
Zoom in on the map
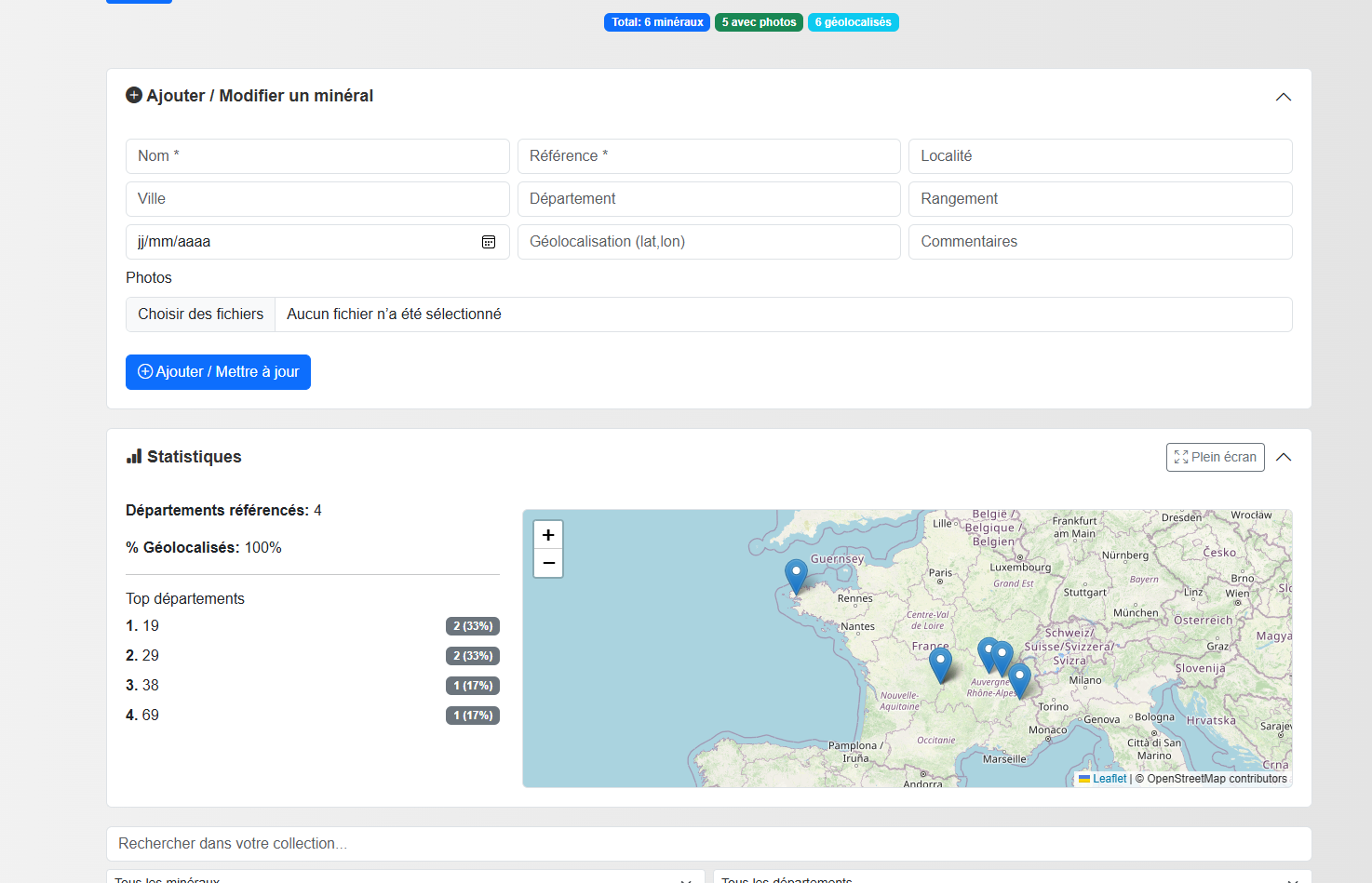(x=548, y=535)
